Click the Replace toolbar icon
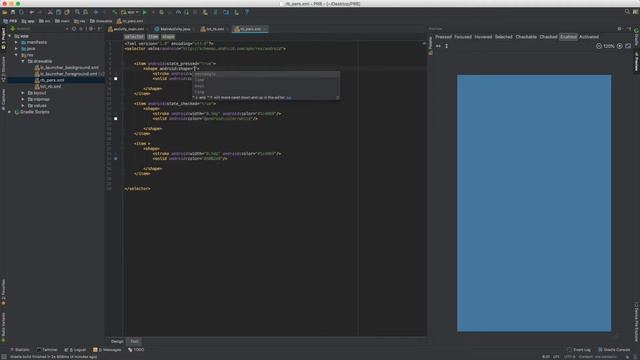Image resolution: width=640 pixels, height=360 pixels. [86, 12]
